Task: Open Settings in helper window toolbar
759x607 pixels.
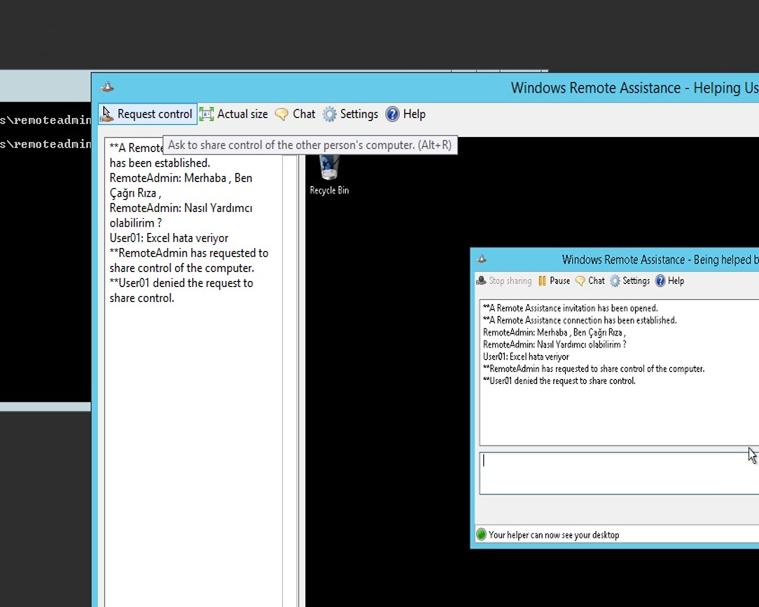Action: [350, 114]
